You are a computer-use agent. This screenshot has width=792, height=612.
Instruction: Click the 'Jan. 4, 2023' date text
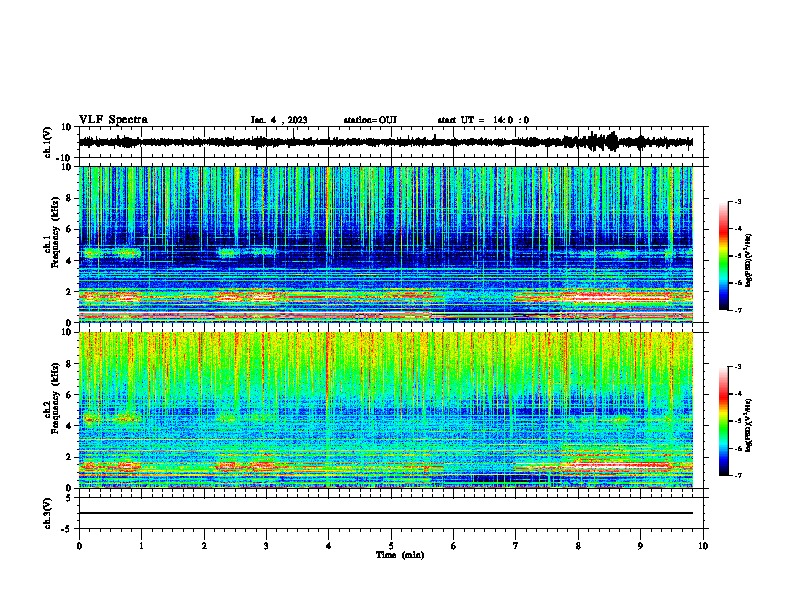click(279, 120)
